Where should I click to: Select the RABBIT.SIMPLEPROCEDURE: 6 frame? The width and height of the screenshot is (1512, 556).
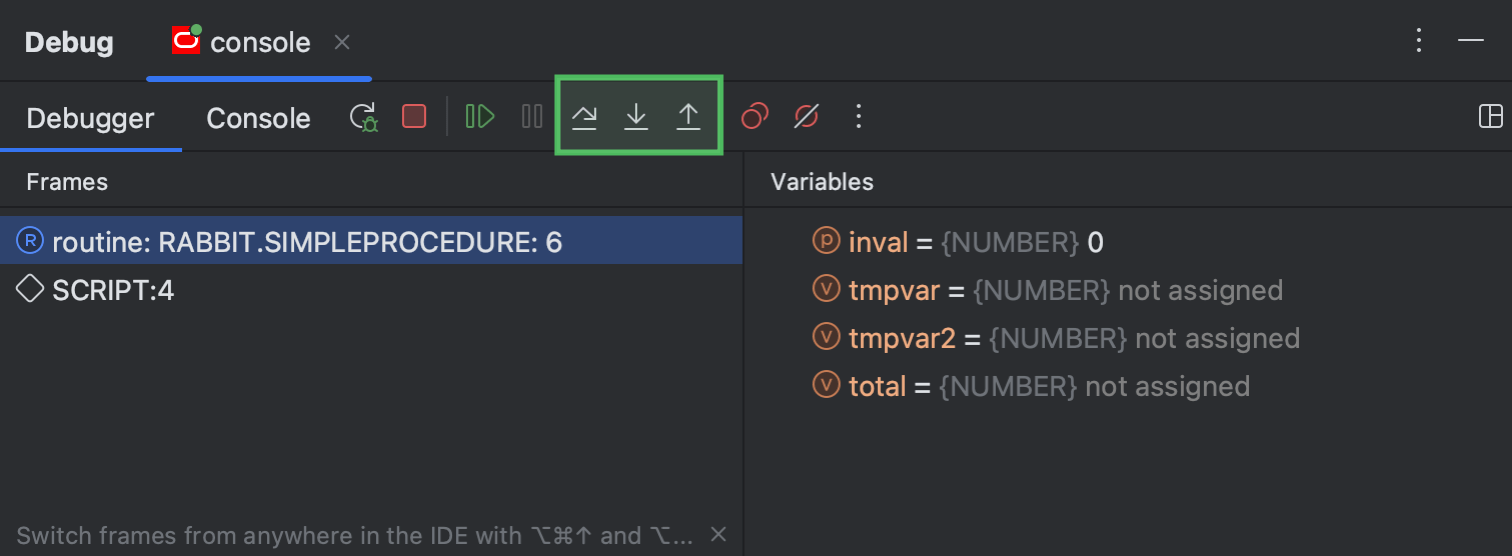[x=306, y=242]
